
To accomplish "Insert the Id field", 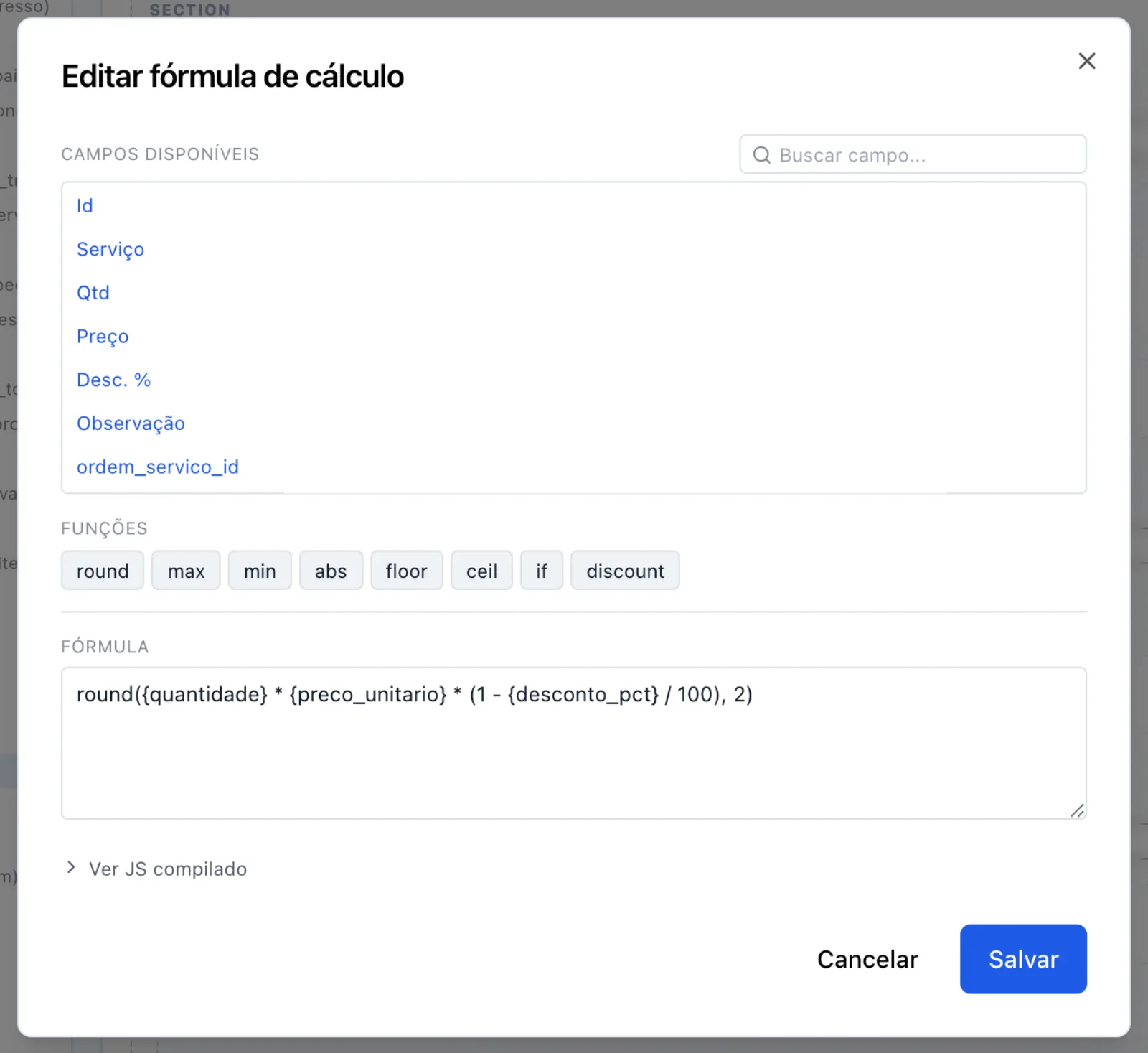I will click(85, 206).
